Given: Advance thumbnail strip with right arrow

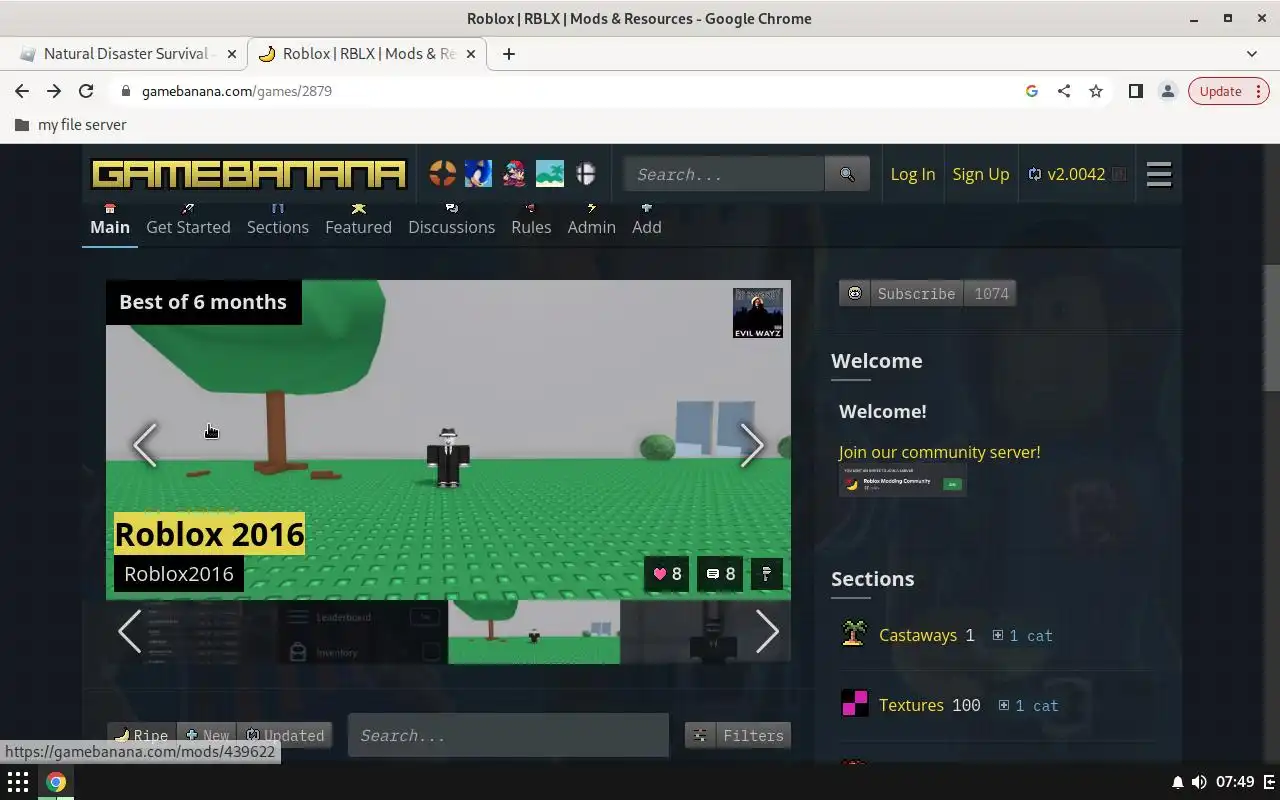Looking at the screenshot, I should (x=767, y=631).
